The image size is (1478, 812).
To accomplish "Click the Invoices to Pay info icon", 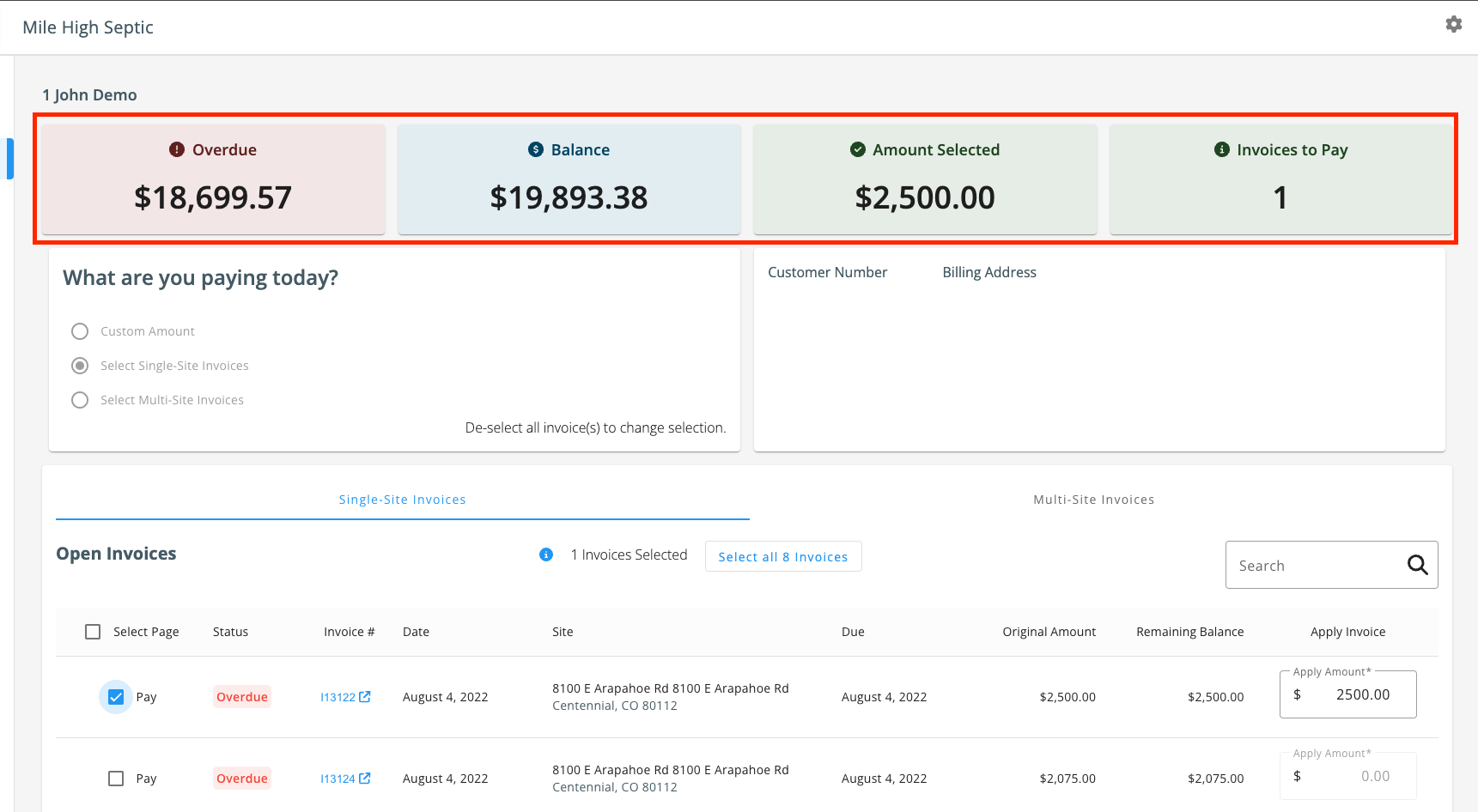I will 1222,149.
